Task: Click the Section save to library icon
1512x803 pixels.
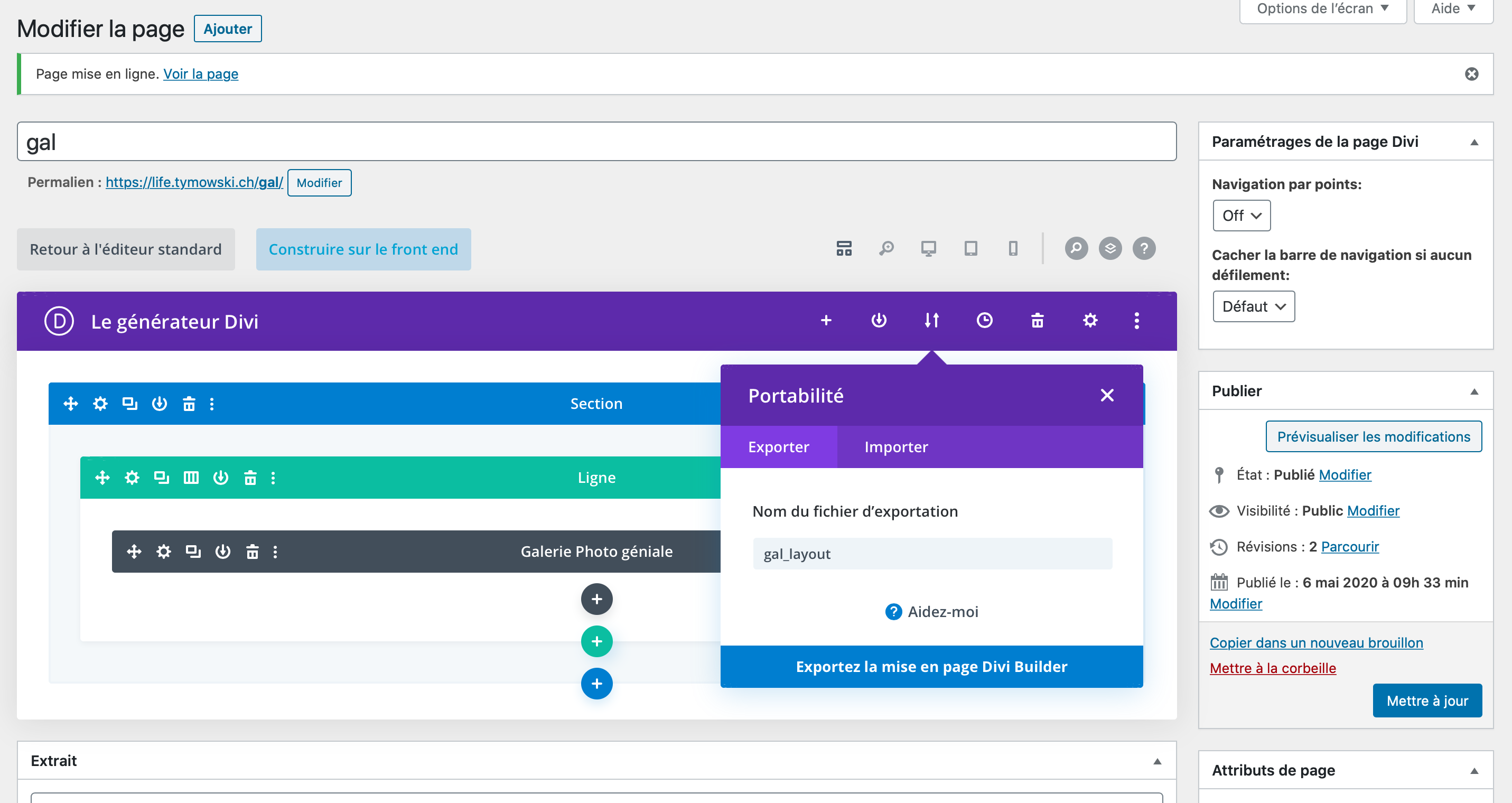Action: [159, 403]
